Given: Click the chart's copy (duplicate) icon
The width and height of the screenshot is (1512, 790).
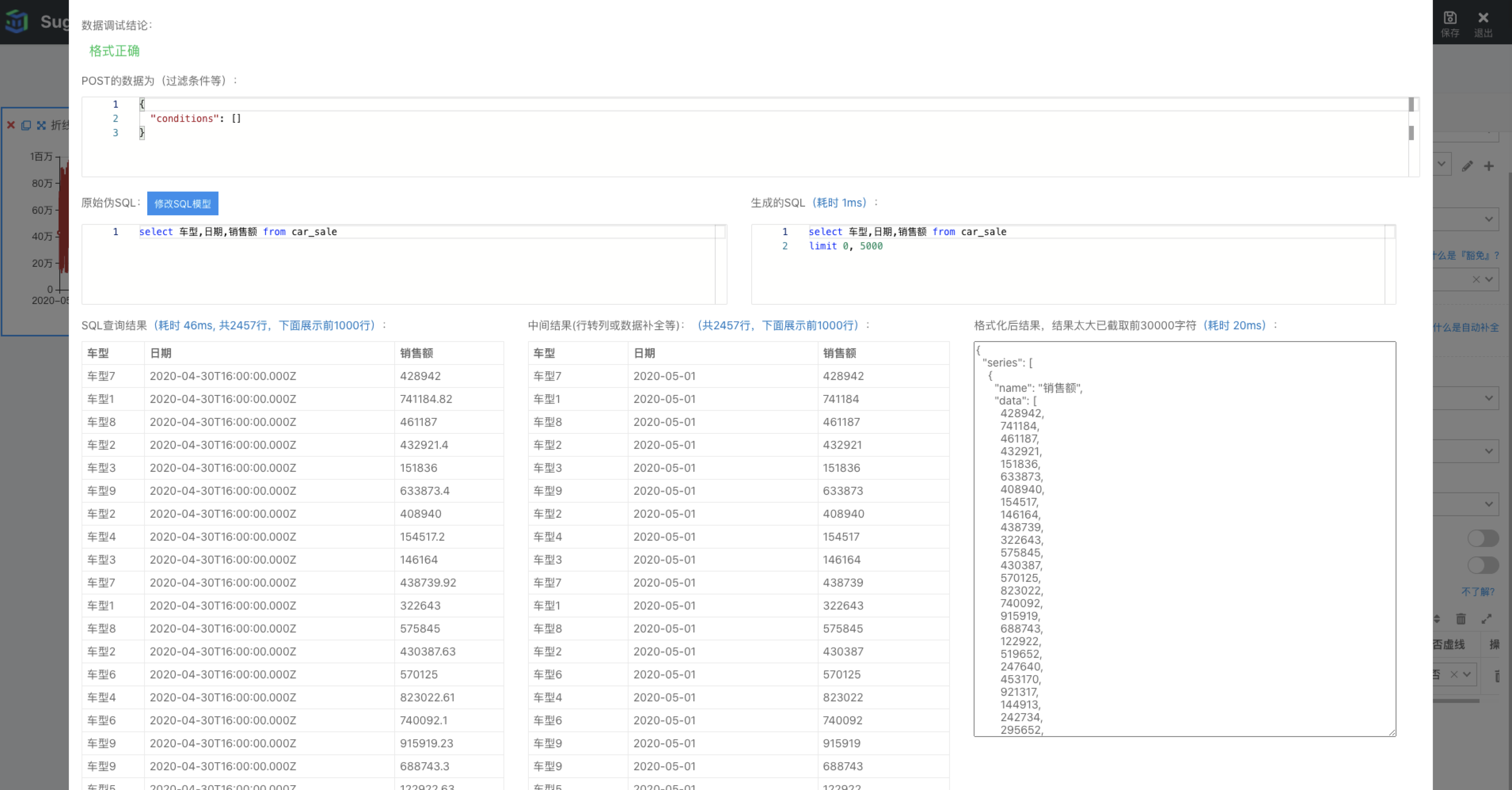Looking at the screenshot, I should (26, 125).
